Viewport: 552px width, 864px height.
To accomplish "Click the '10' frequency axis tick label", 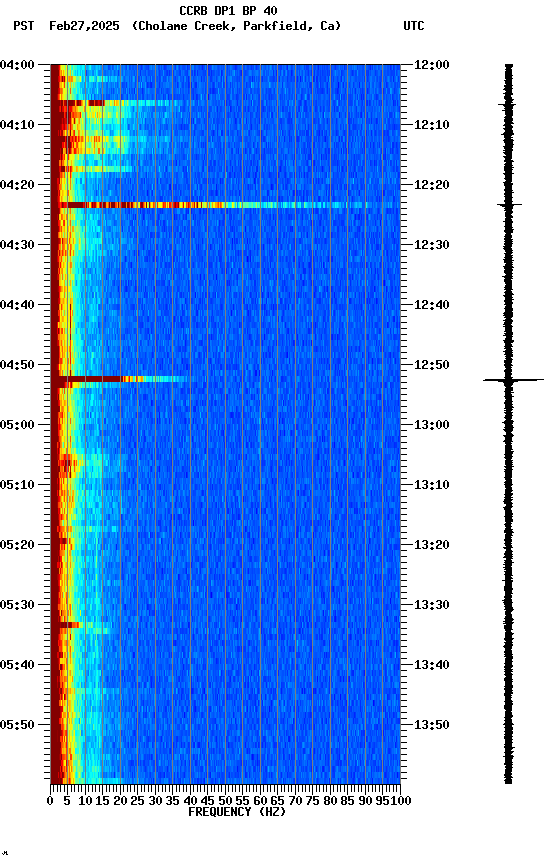I will (x=85, y=801).
